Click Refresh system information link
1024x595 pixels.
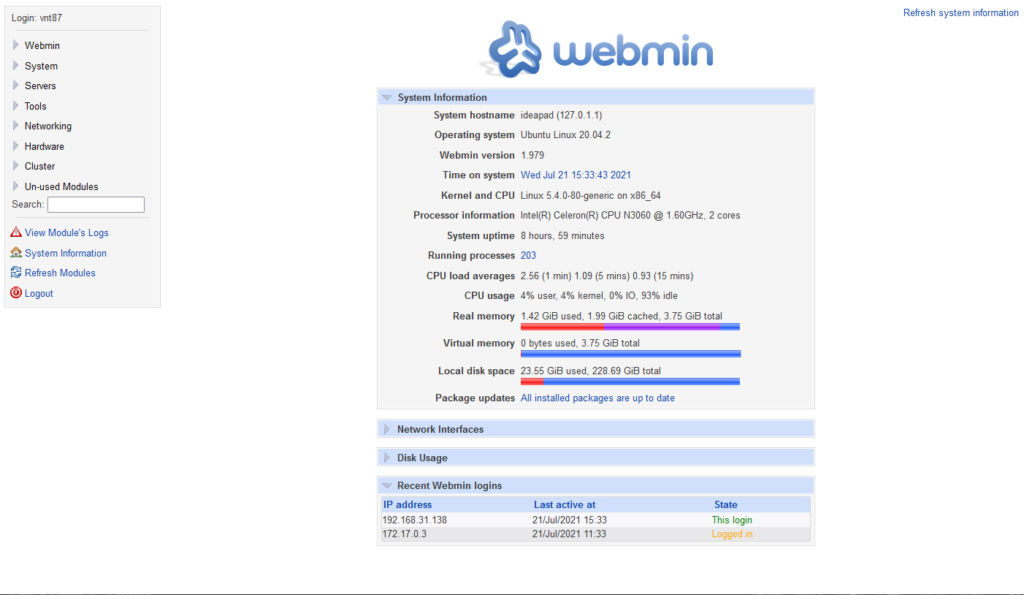961,13
